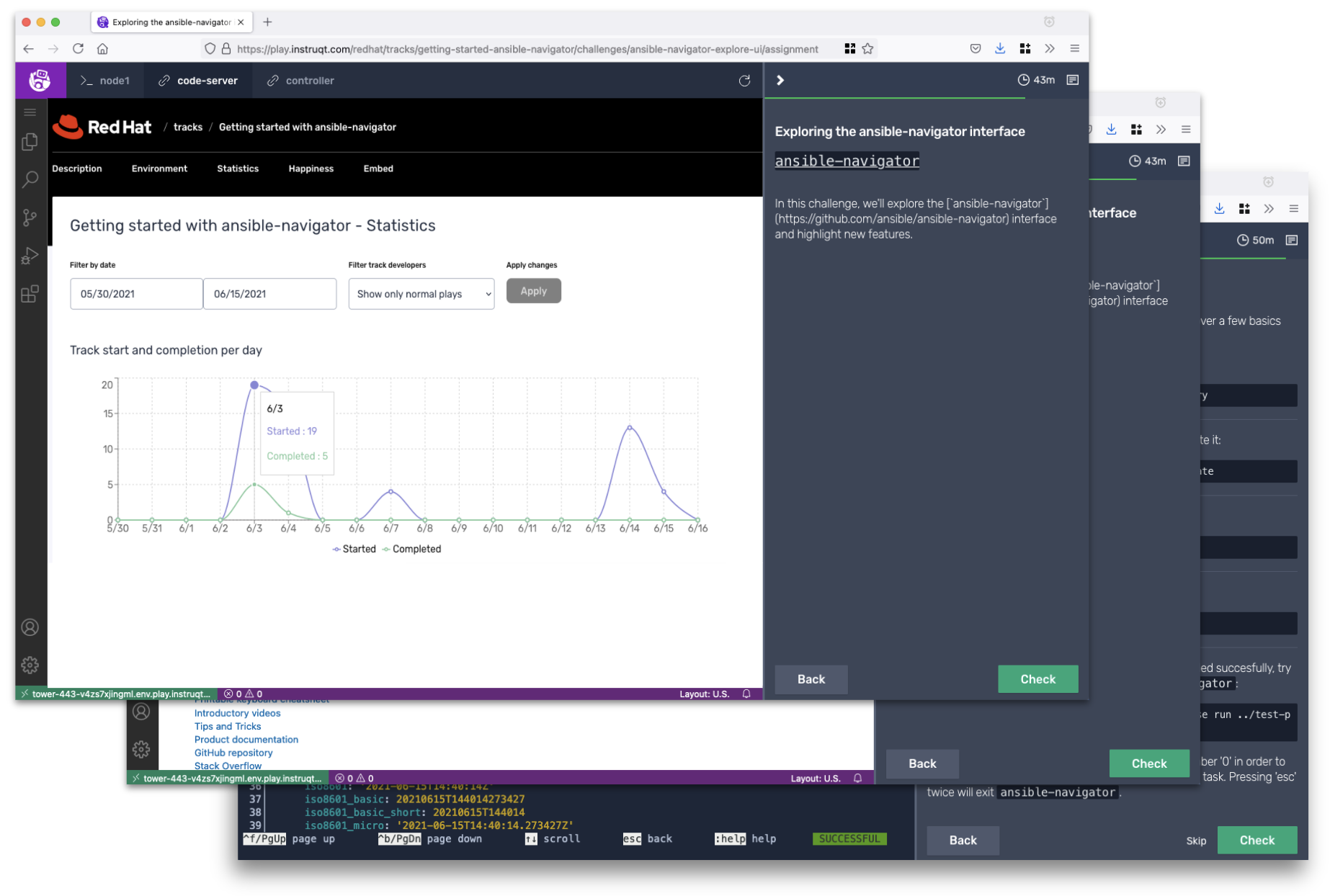Toggle the Completed series in chart legend
Viewport: 1330px width, 896px height.
(x=412, y=549)
